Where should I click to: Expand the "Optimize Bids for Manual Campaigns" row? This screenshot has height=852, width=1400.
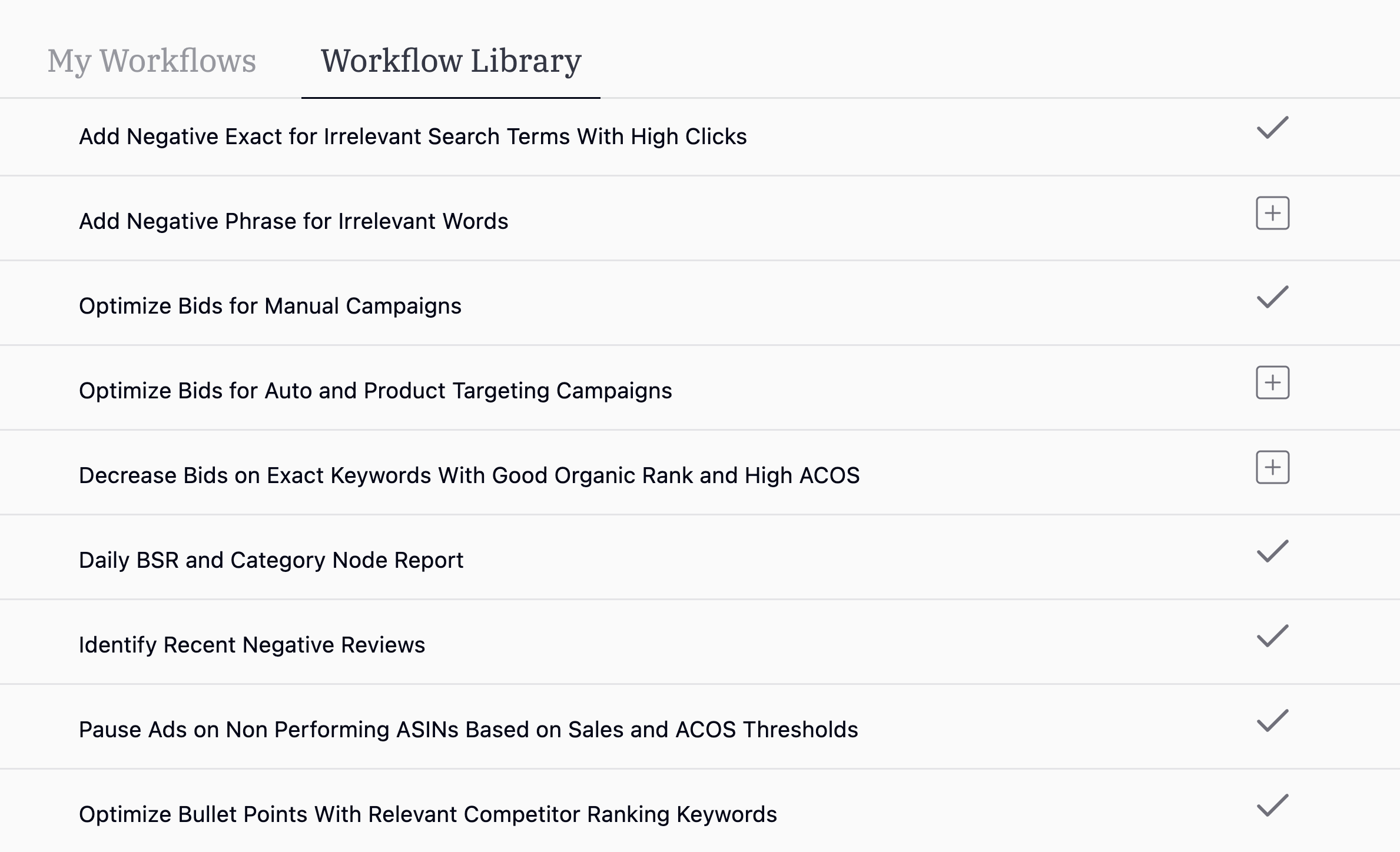tap(270, 305)
